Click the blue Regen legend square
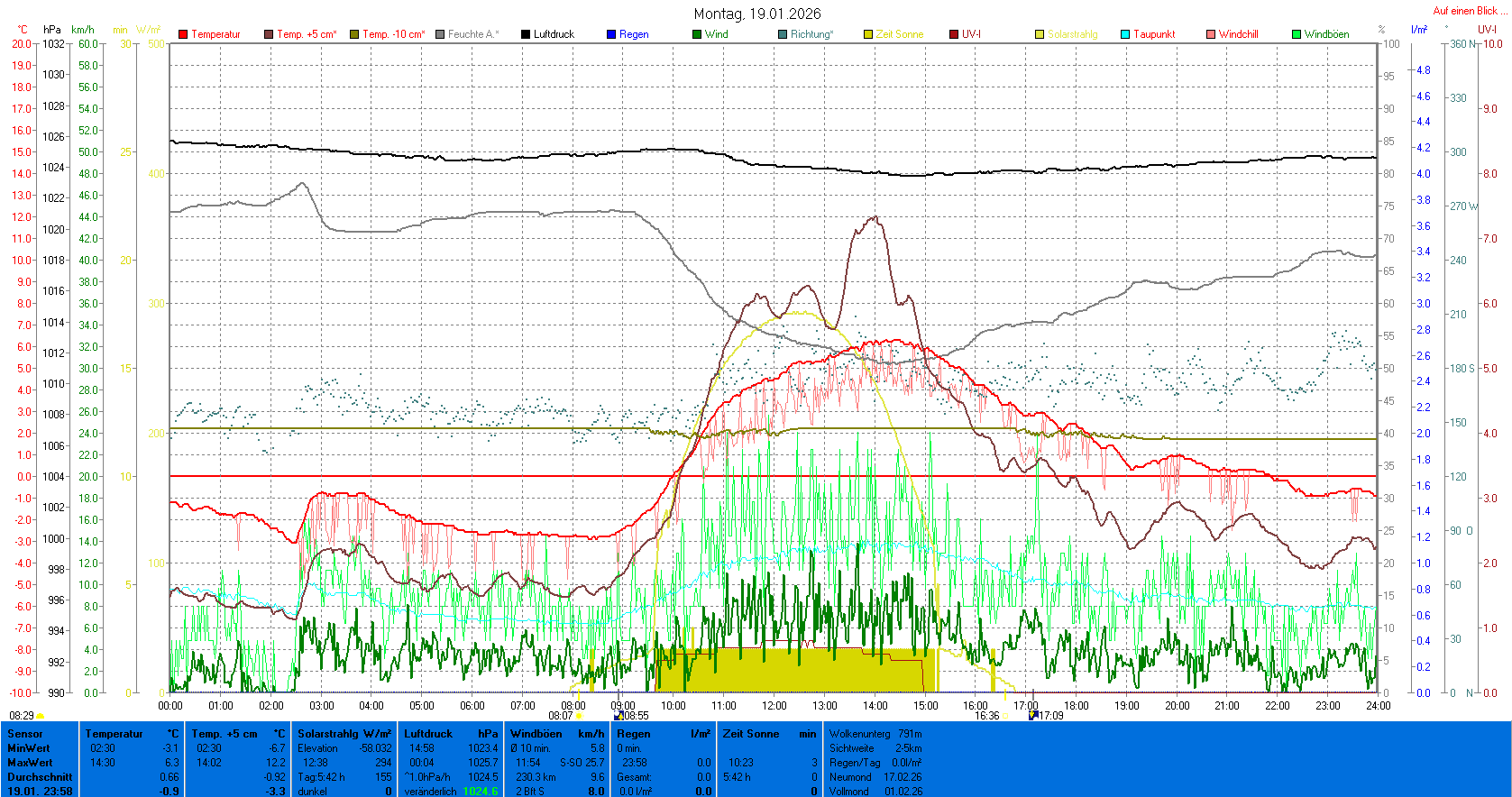The image size is (1512, 797). [x=611, y=34]
